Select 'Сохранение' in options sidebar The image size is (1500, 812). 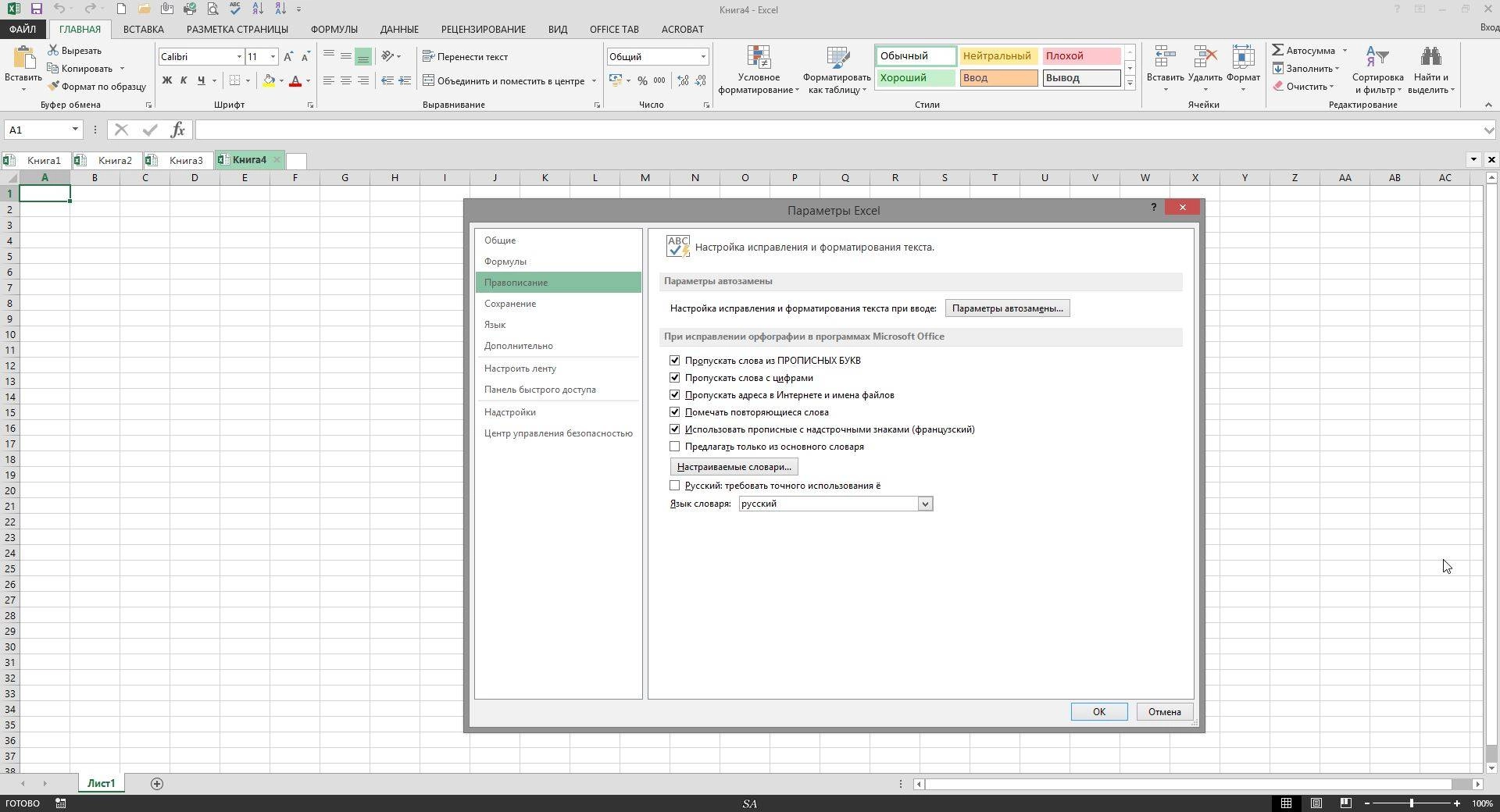click(558, 303)
